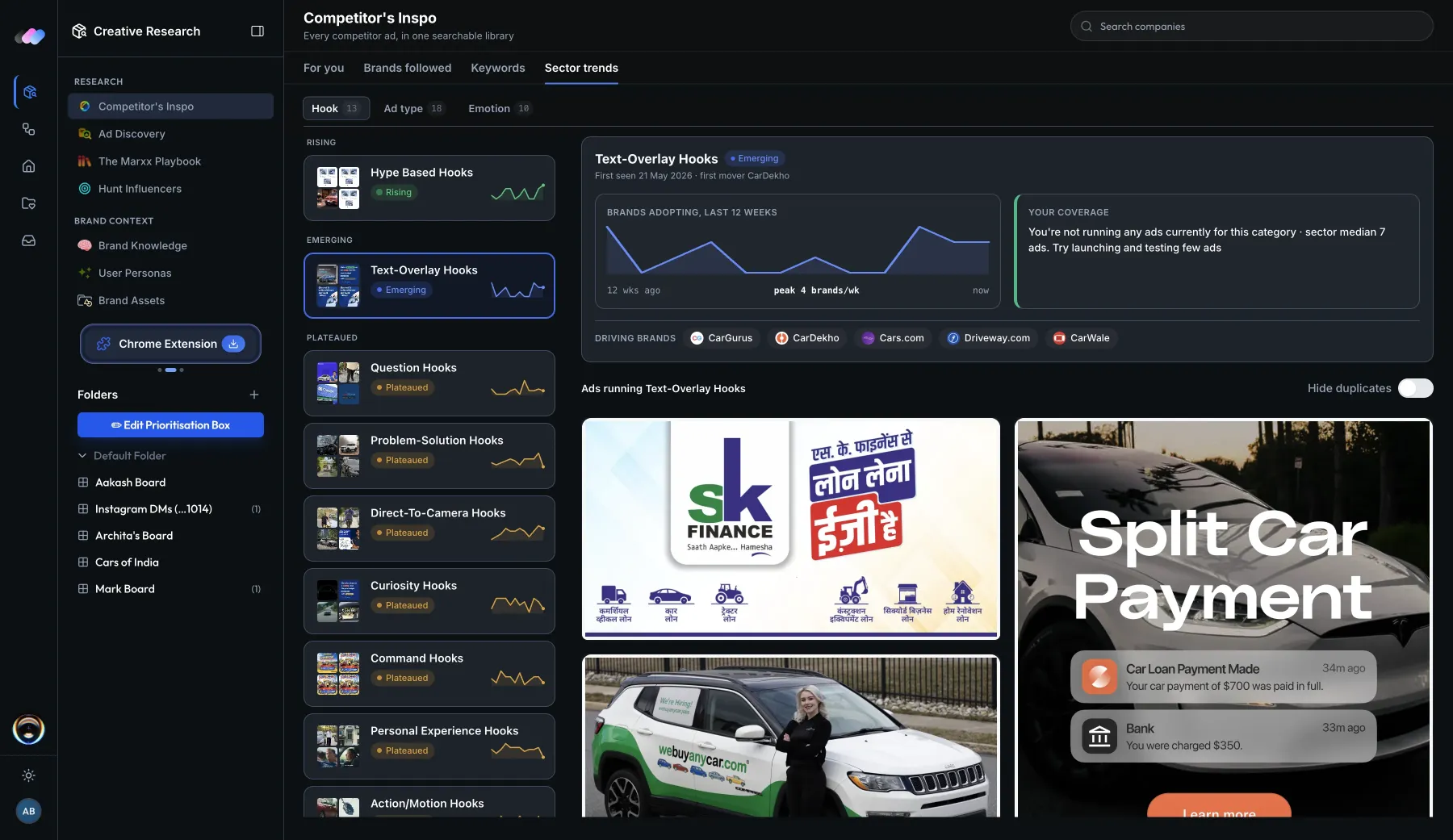Click the brands adopting line chart

point(798,250)
